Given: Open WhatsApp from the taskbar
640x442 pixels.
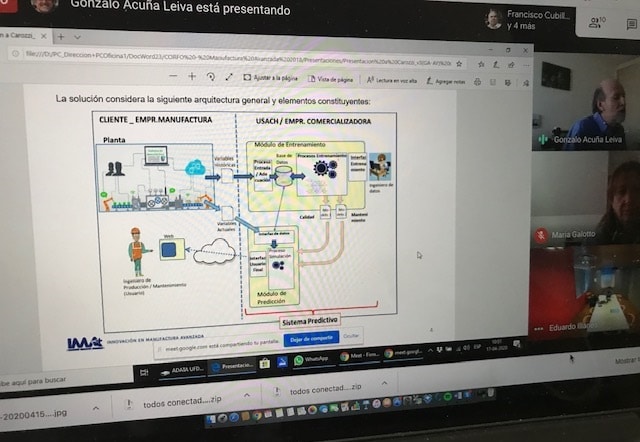Looking at the screenshot, I should (311, 360).
